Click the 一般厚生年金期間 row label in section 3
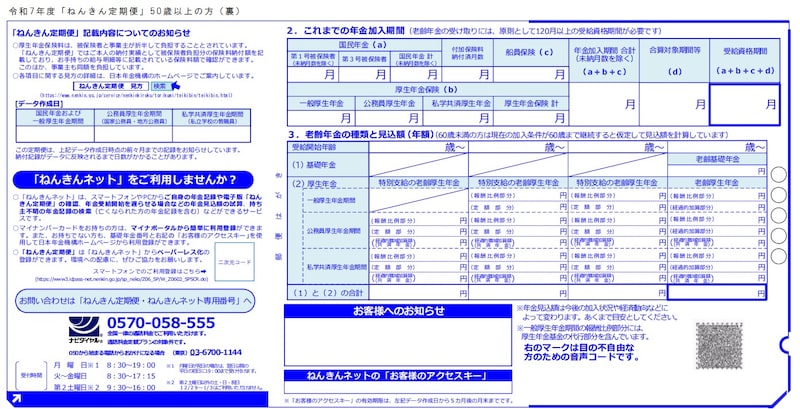Viewport: 800px width, 409px height. click(x=335, y=201)
